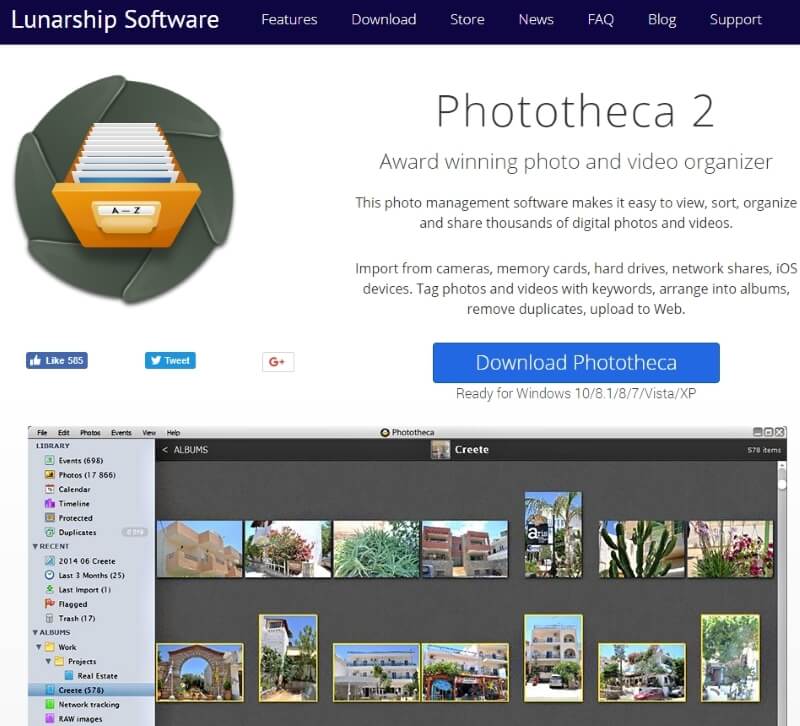The width and height of the screenshot is (800, 726).
Task: Collapse the ALBUMS section triangle
Action: [35, 633]
